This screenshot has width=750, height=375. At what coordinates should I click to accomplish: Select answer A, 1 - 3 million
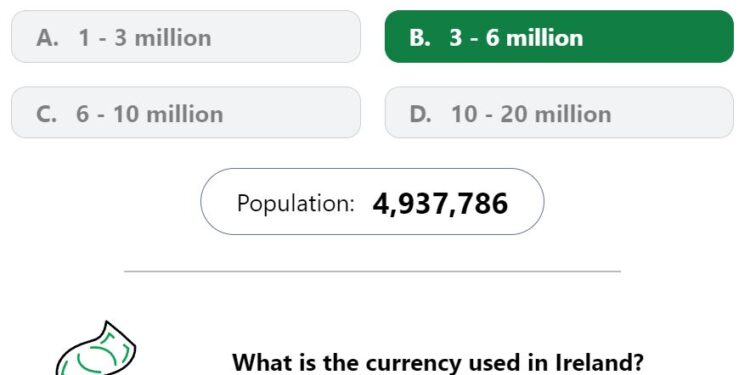[x=186, y=36]
